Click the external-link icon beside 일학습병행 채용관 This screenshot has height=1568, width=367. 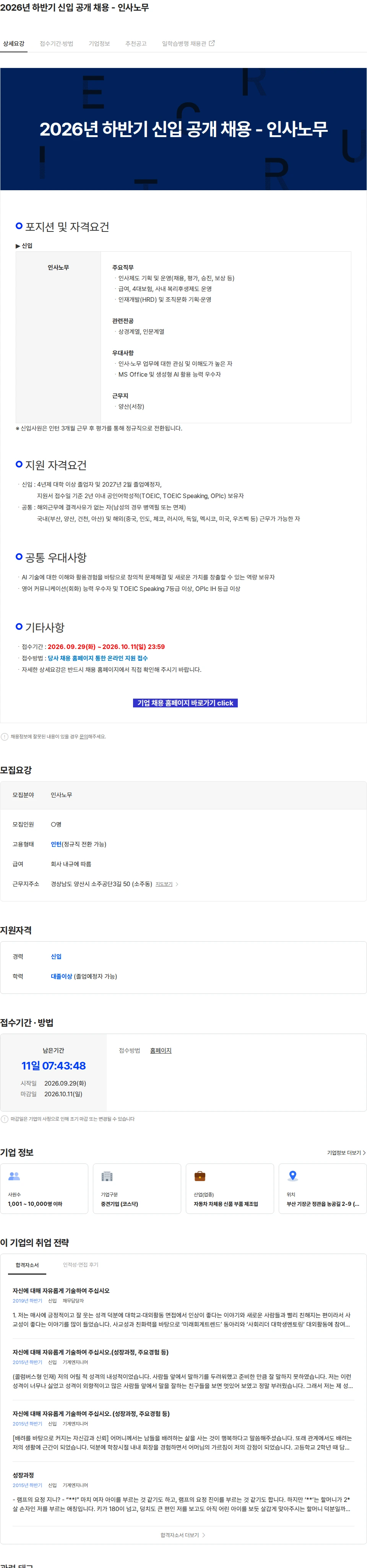click(212, 43)
